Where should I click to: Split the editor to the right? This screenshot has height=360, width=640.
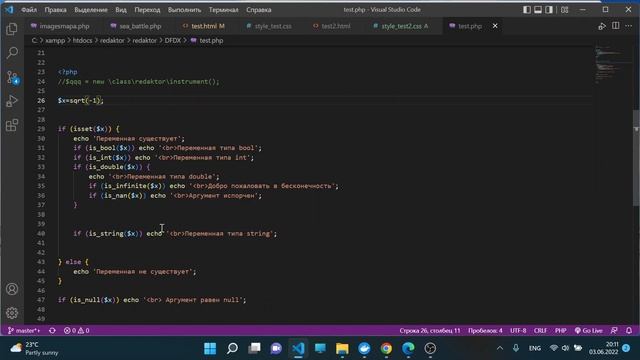click(616, 26)
